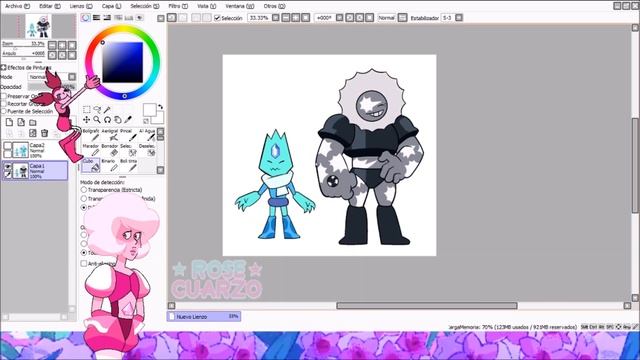640x360 pixels.
Task: Toggle the Anti-aliasing checkbox
Action: [x=84, y=263]
